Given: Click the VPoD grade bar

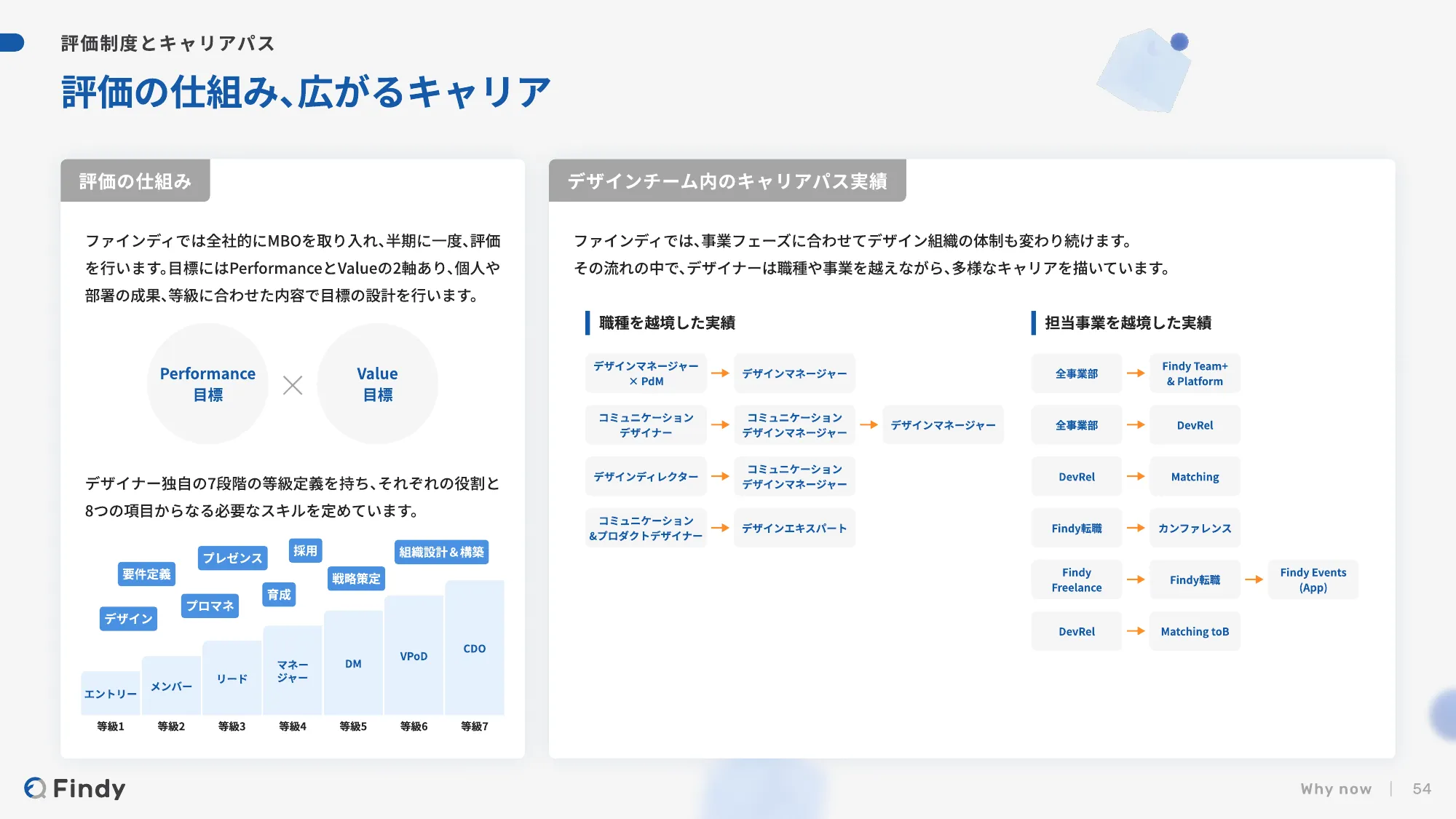Looking at the screenshot, I should tap(414, 655).
